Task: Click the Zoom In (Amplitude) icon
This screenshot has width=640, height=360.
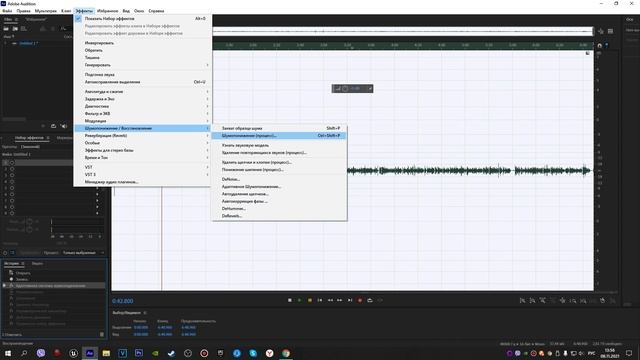Action: point(522,301)
